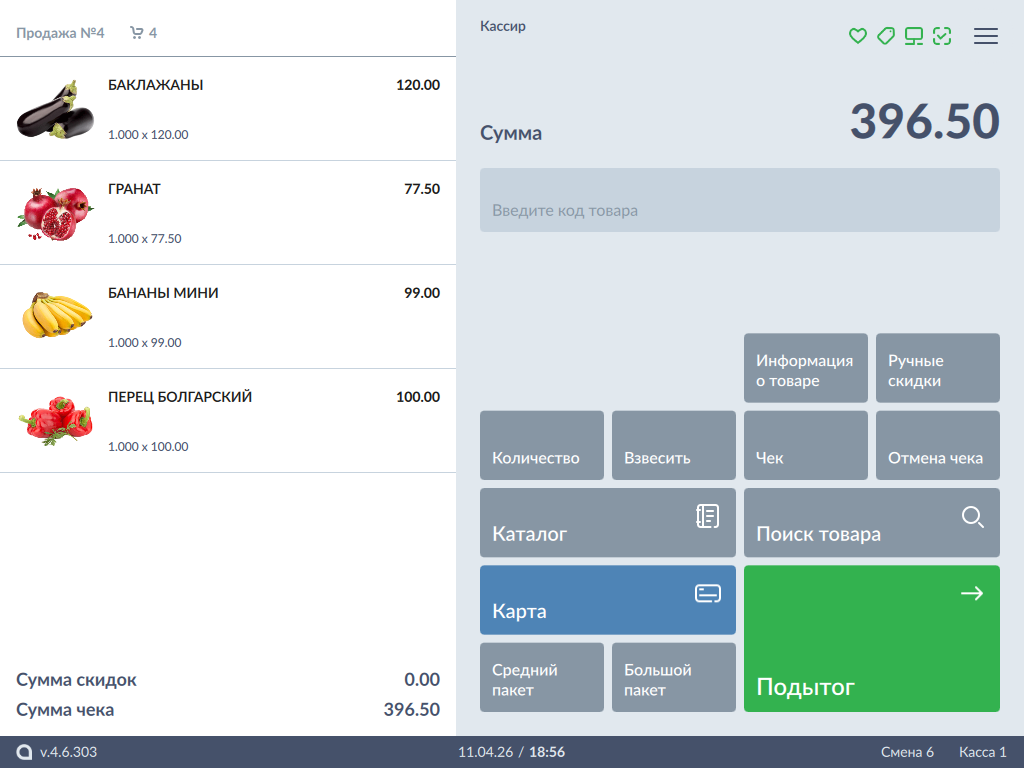Click the app logo in status bar
Image resolution: width=1024 pixels, height=768 pixels.
click(x=24, y=752)
